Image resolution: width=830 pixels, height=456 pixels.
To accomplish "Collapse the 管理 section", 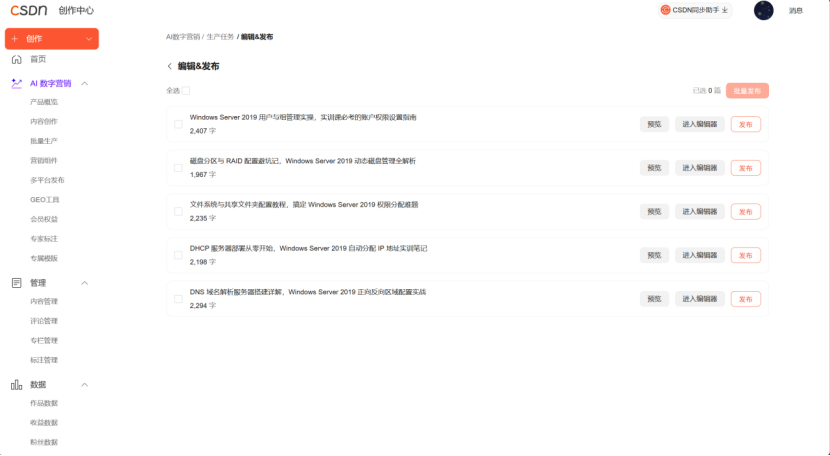I will click(84, 283).
